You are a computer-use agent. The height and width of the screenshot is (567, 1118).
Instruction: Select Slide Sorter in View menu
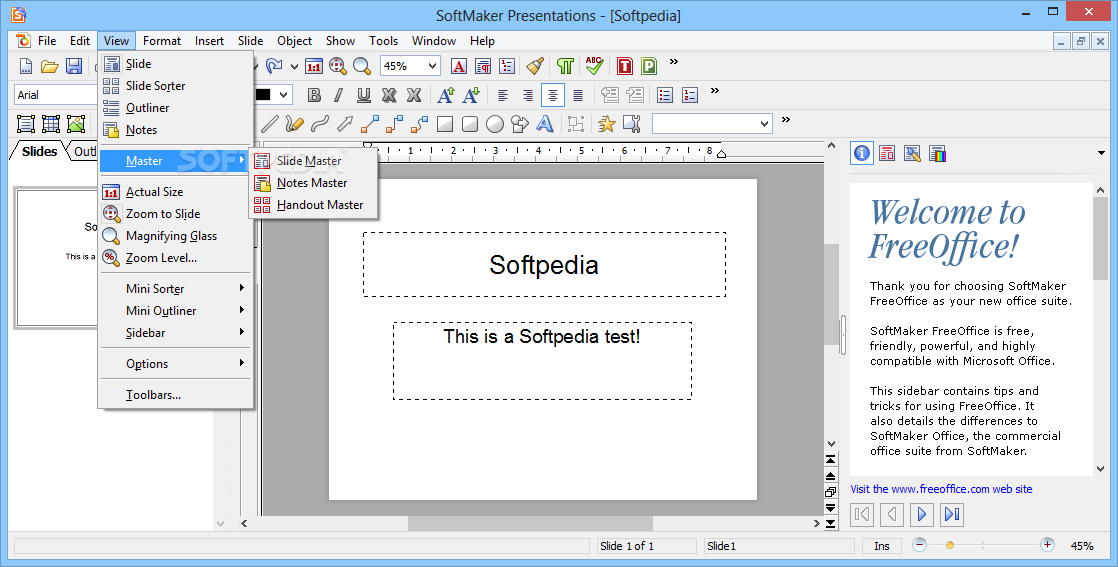[175, 86]
